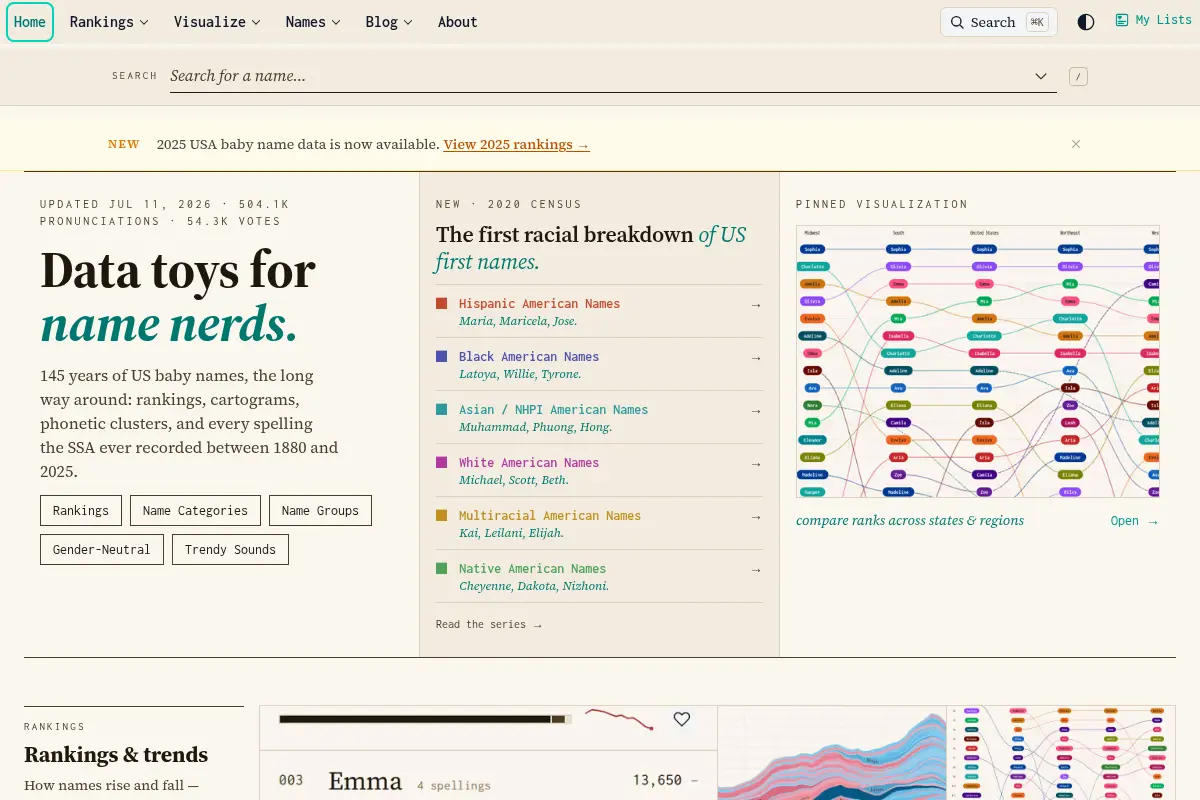Open the stacked area chart thumbnail
Screen dimensions: 1200x800
pyautogui.click(x=832, y=753)
